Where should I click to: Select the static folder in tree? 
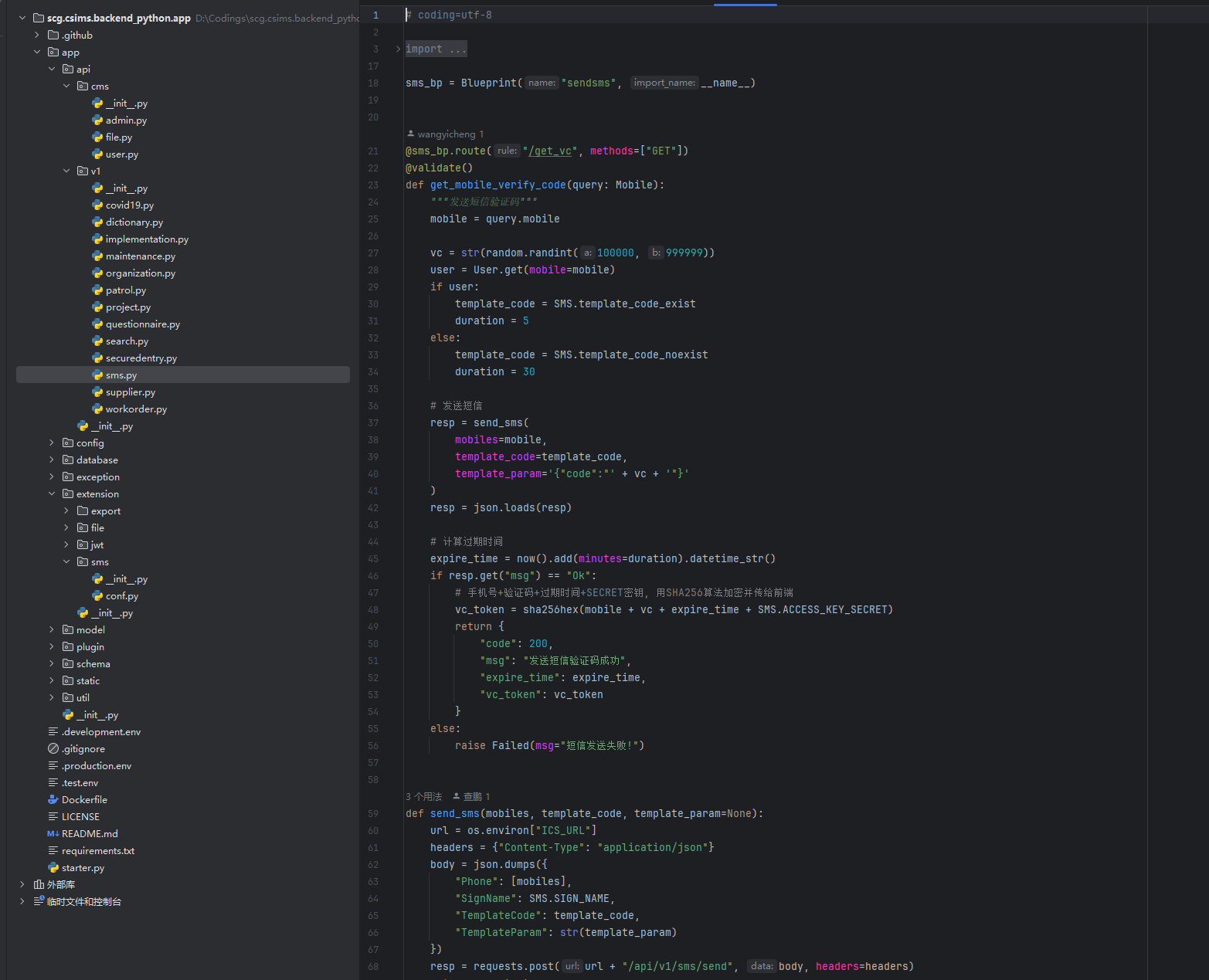point(88,680)
